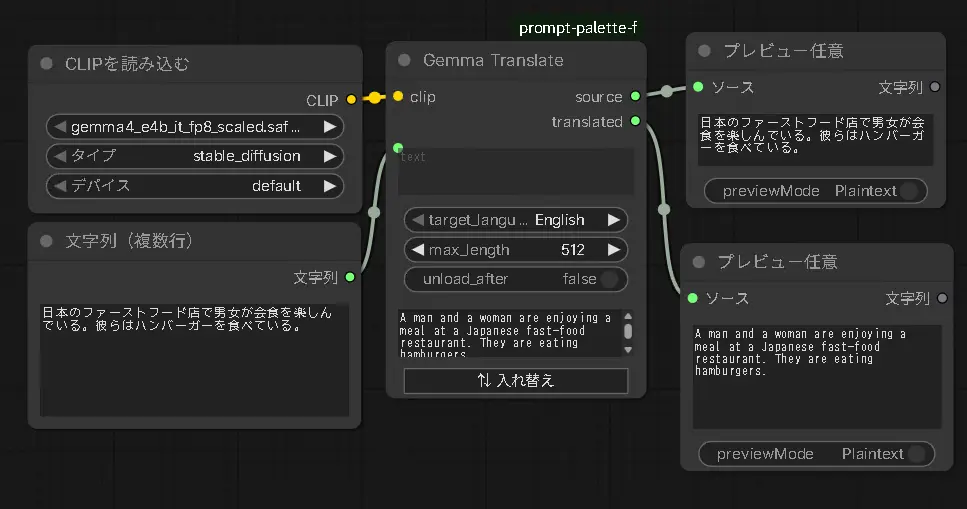Collapse the Gemma Translate node via its dot

[404, 60]
